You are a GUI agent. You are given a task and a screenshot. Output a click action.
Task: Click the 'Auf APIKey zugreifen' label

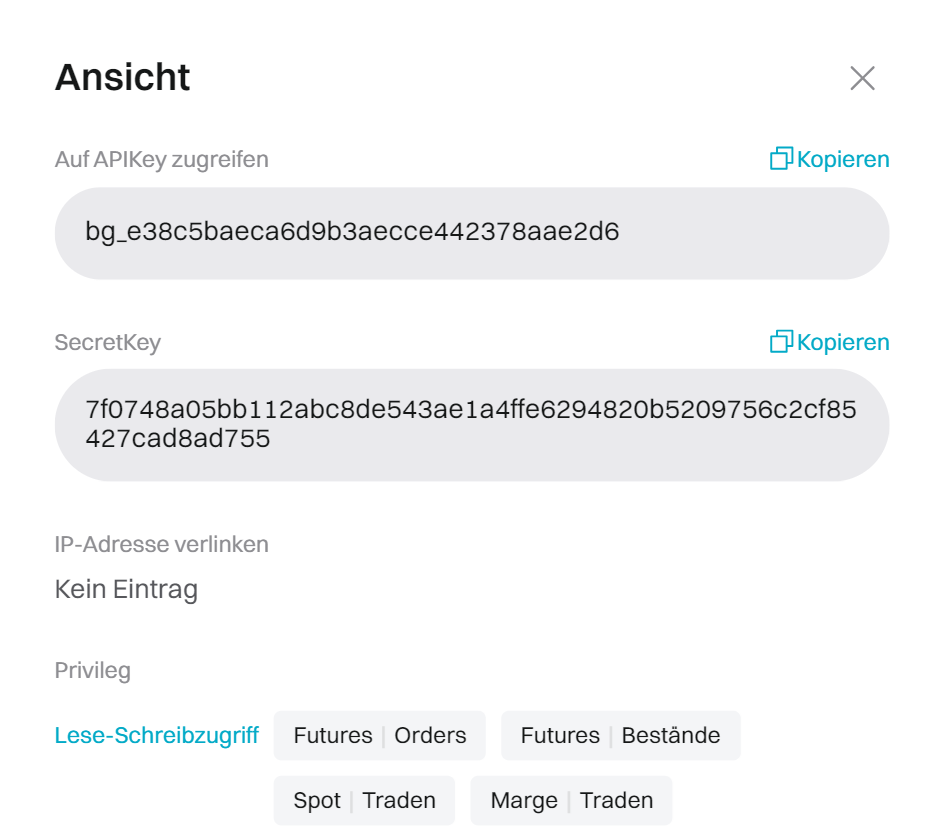pos(161,159)
